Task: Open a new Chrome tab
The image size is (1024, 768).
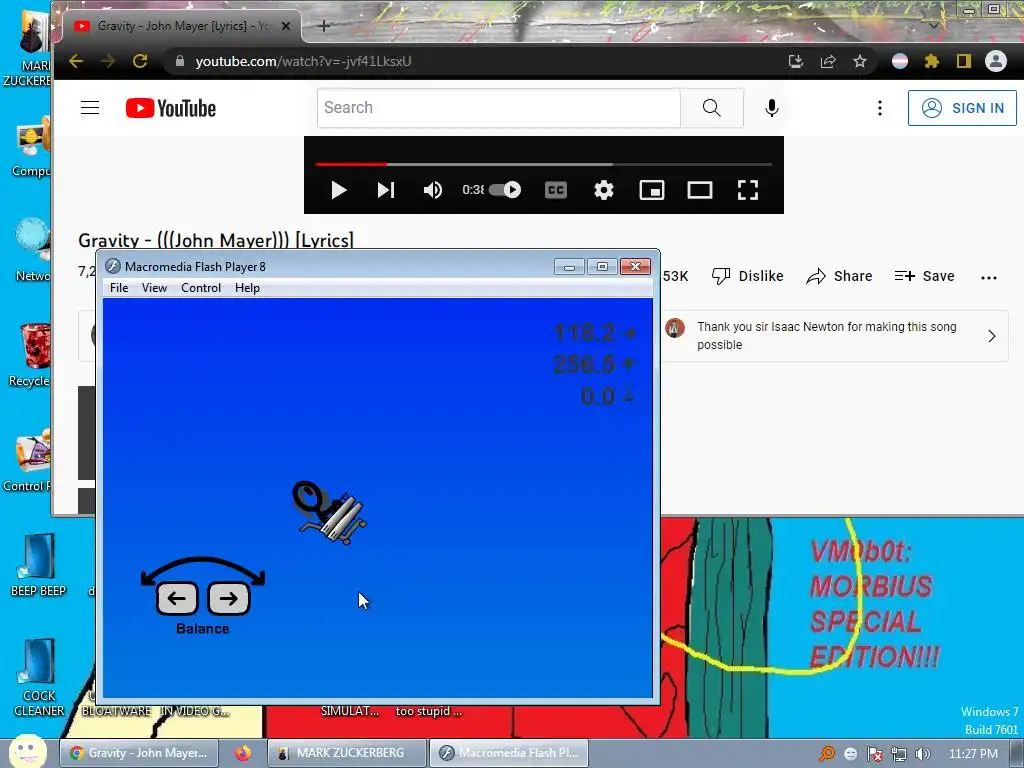Action: [324, 26]
